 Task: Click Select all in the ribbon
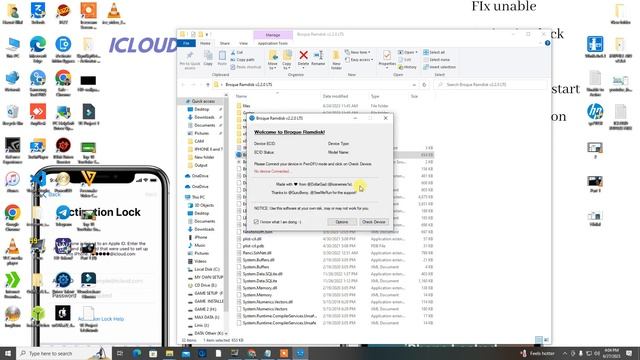pos(434,52)
